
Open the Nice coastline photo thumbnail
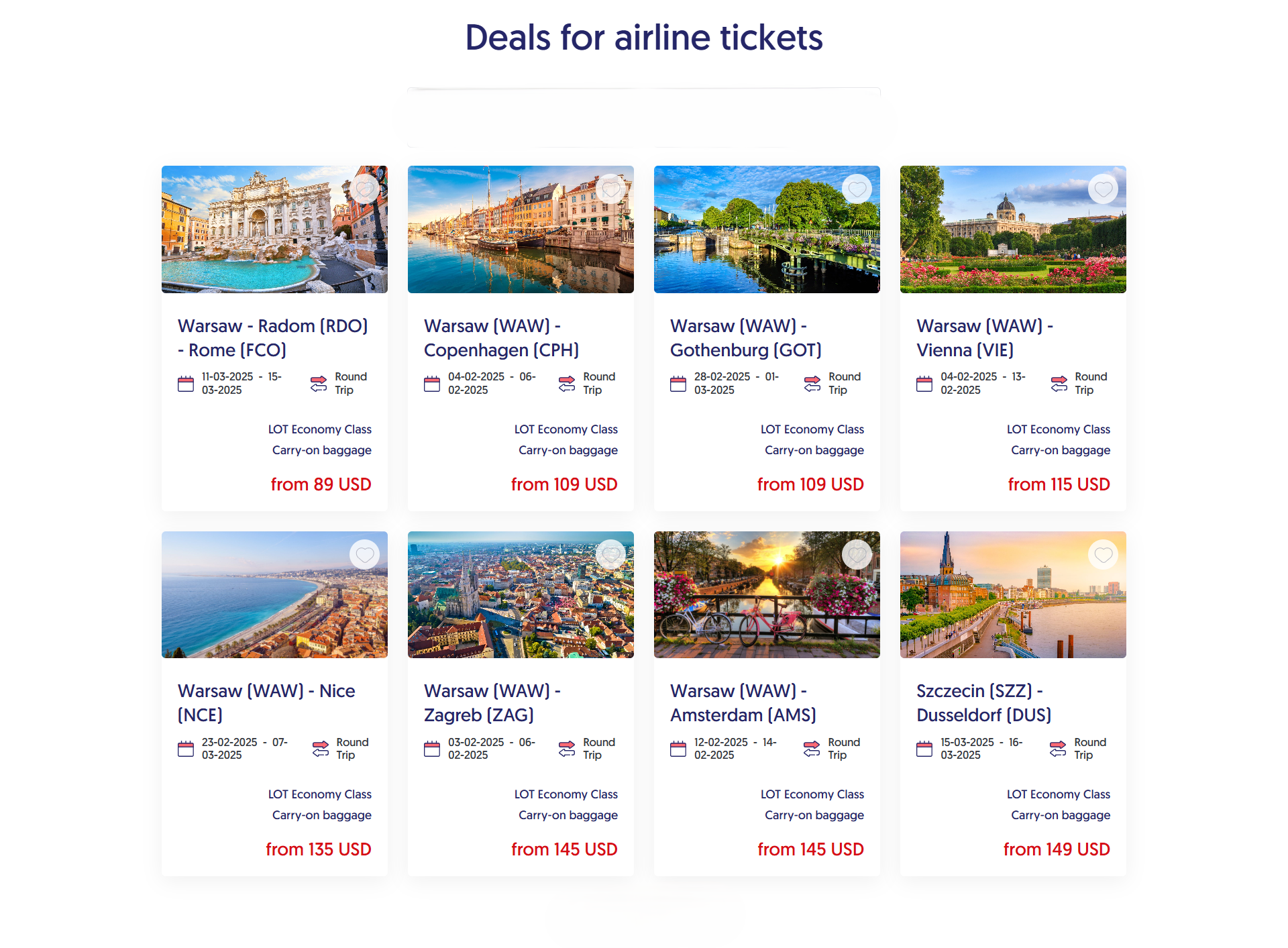pyautogui.click(x=274, y=595)
